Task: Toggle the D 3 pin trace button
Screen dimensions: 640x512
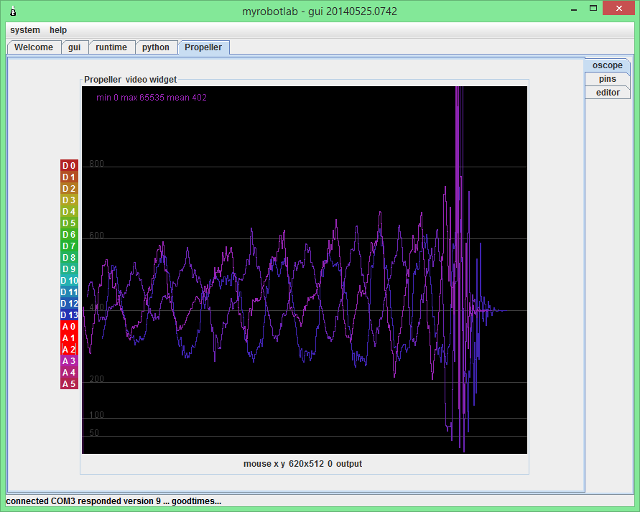Action: click(69, 200)
